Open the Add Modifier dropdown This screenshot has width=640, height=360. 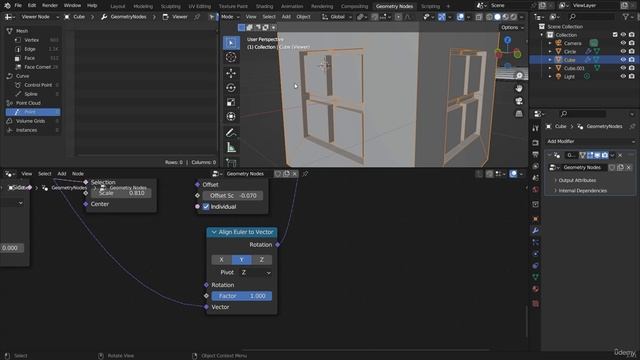pyautogui.click(x=591, y=142)
